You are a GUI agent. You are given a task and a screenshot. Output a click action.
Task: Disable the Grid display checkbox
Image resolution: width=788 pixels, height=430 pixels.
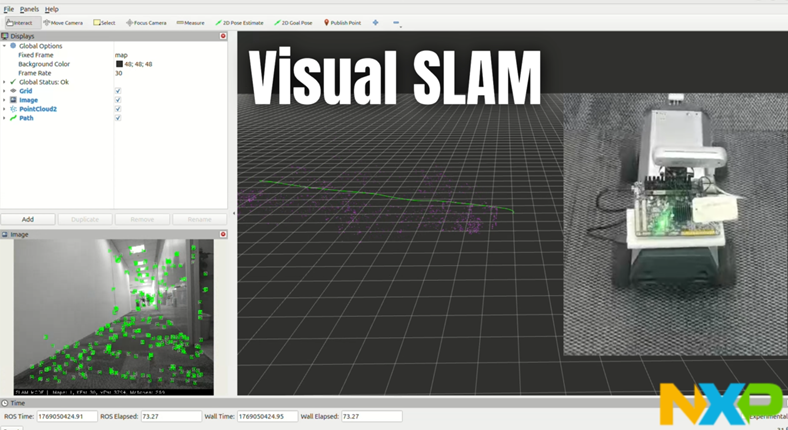[118, 91]
